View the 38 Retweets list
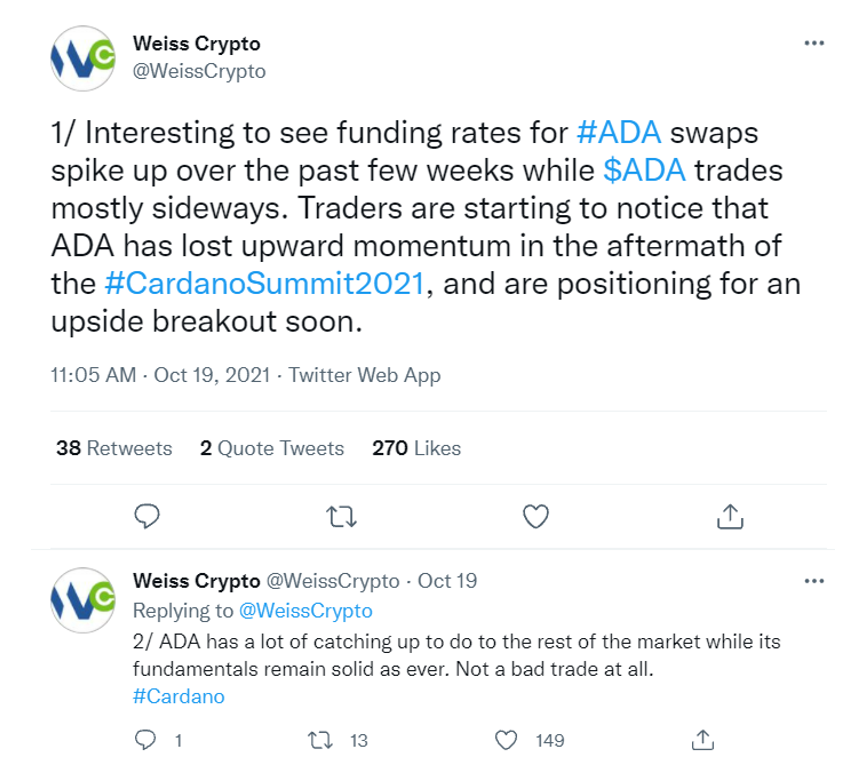Screen dimensions: 857x759 click(x=114, y=448)
